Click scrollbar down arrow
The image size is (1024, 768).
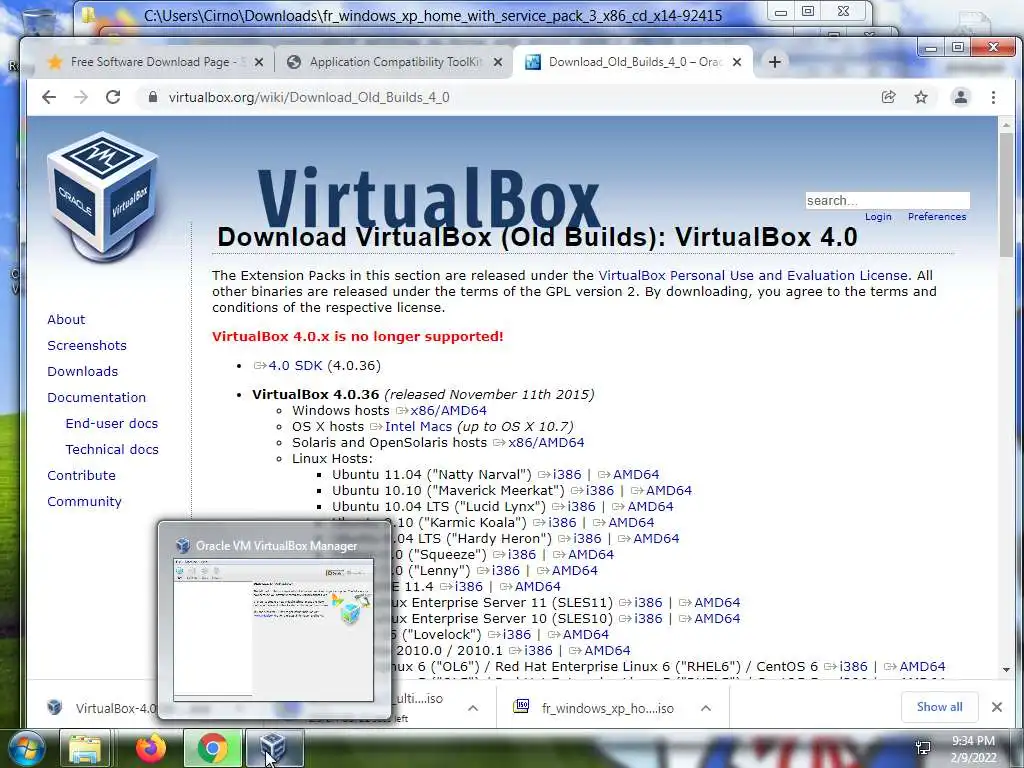(1006, 669)
